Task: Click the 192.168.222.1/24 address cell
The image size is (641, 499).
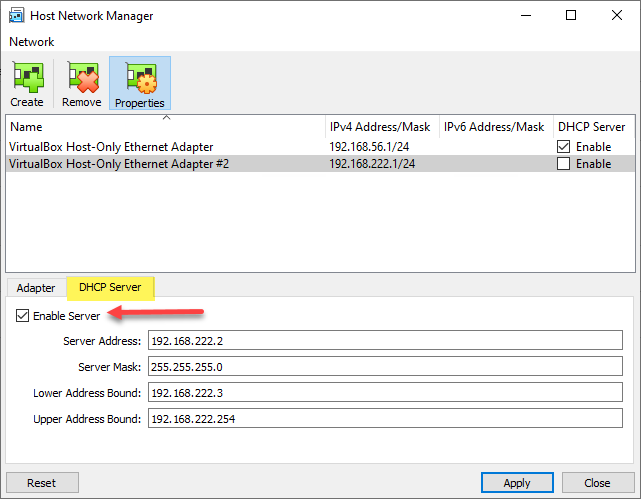Action: tap(372, 163)
